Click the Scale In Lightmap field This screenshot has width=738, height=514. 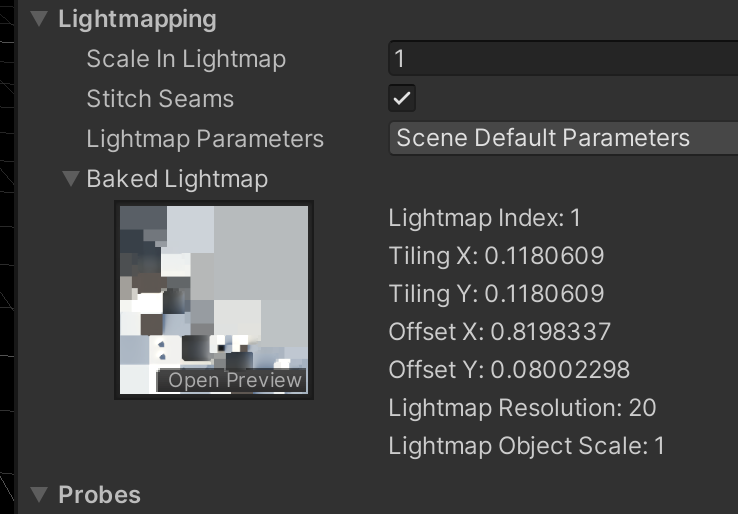(x=563, y=58)
